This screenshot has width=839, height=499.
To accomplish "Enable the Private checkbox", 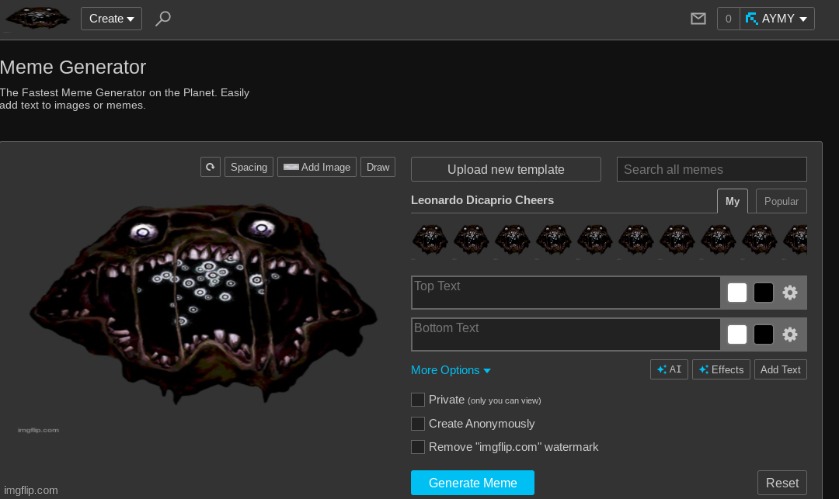I will tap(418, 399).
